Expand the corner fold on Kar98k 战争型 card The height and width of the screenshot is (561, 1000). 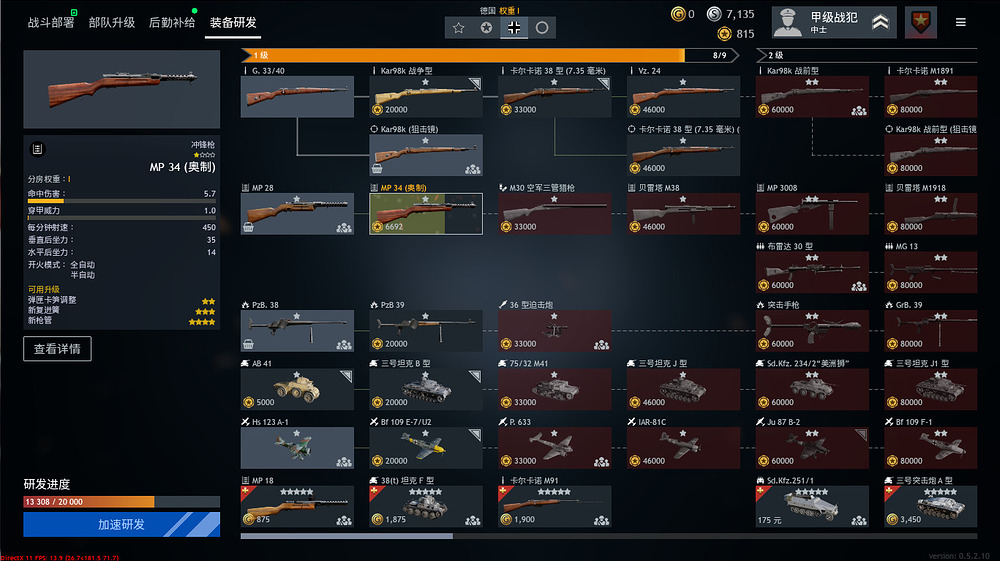[x=475, y=83]
